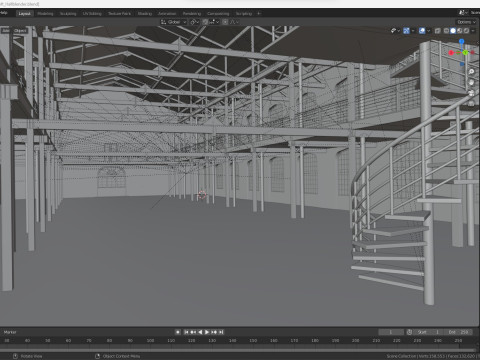Switch to the Shading workspace tab

145,14
